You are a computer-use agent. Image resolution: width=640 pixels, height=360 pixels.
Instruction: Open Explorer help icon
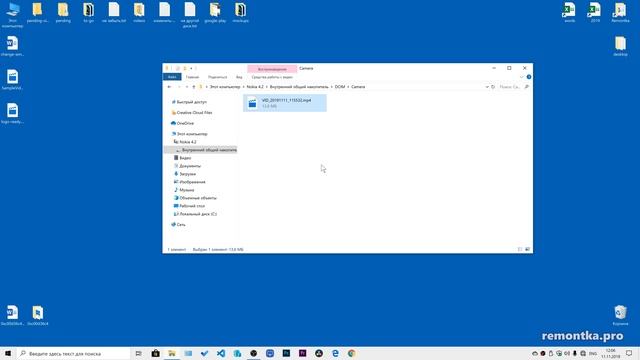(529, 77)
